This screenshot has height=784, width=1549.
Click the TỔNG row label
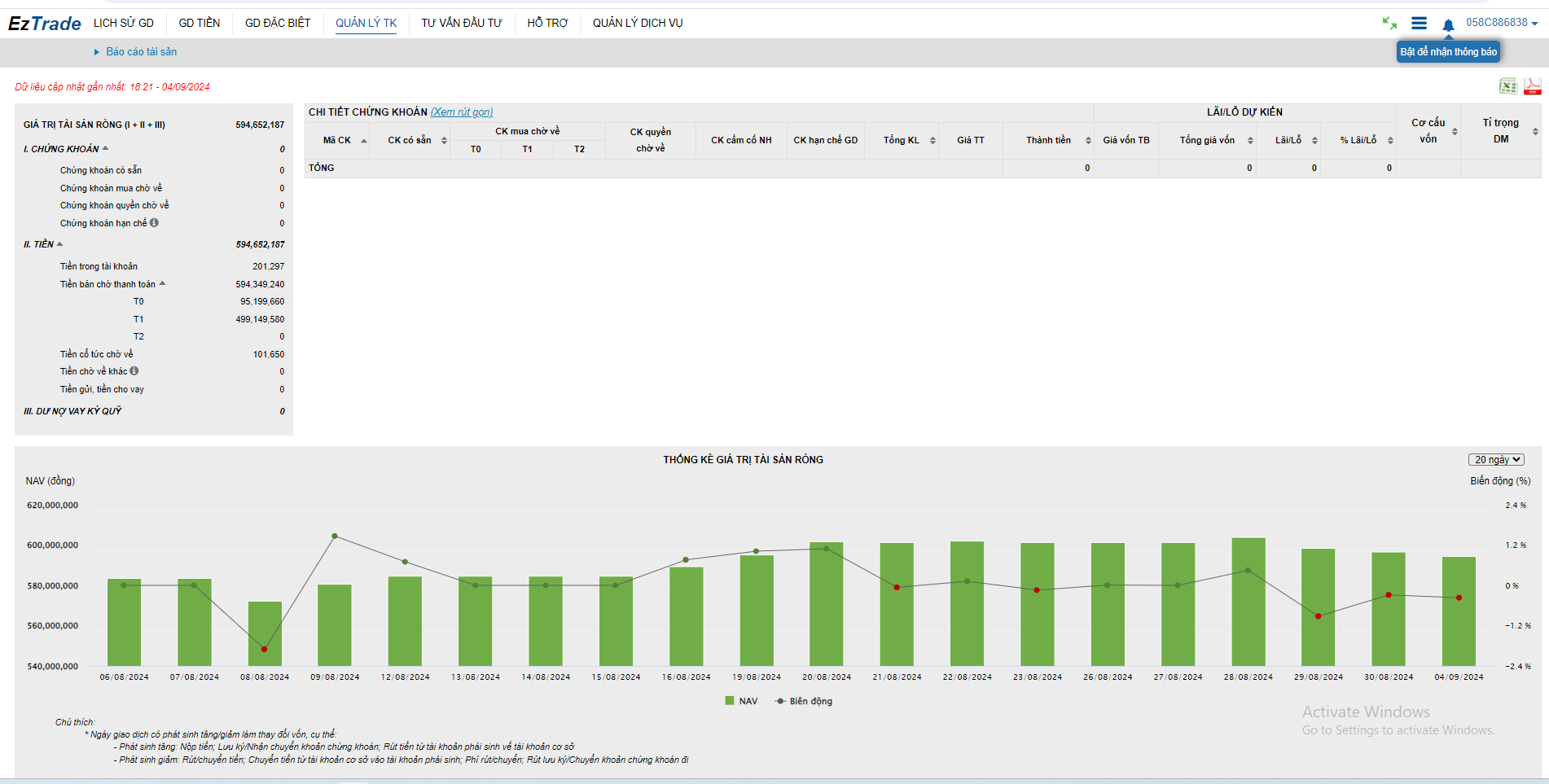tap(322, 168)
